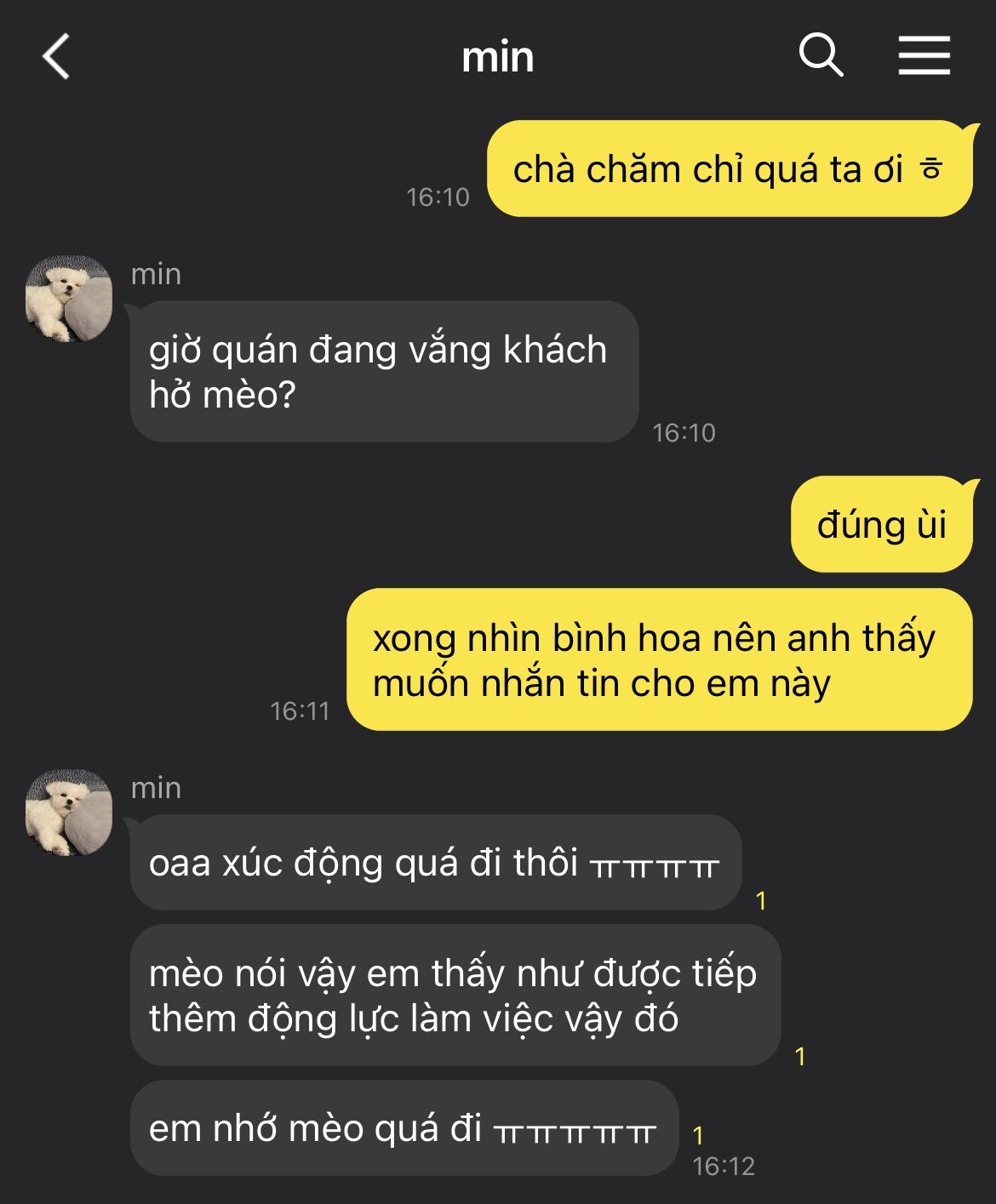The image size is (996, 1204).
Task: Tap the chat title "min" at top
Action: (498, 58)
